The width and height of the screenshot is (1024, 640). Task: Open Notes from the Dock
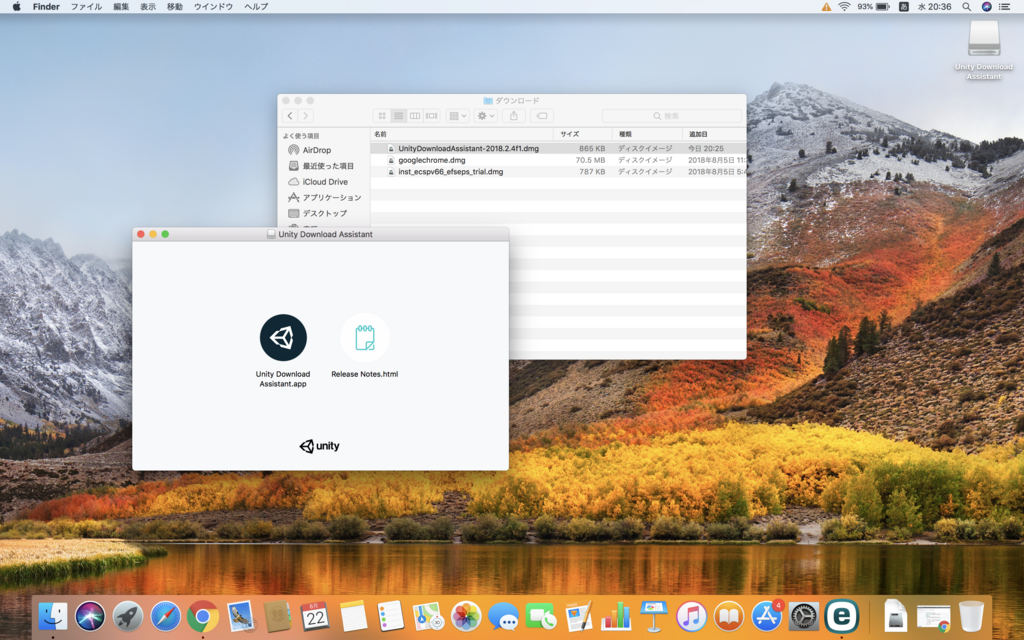tap(353, 616)
